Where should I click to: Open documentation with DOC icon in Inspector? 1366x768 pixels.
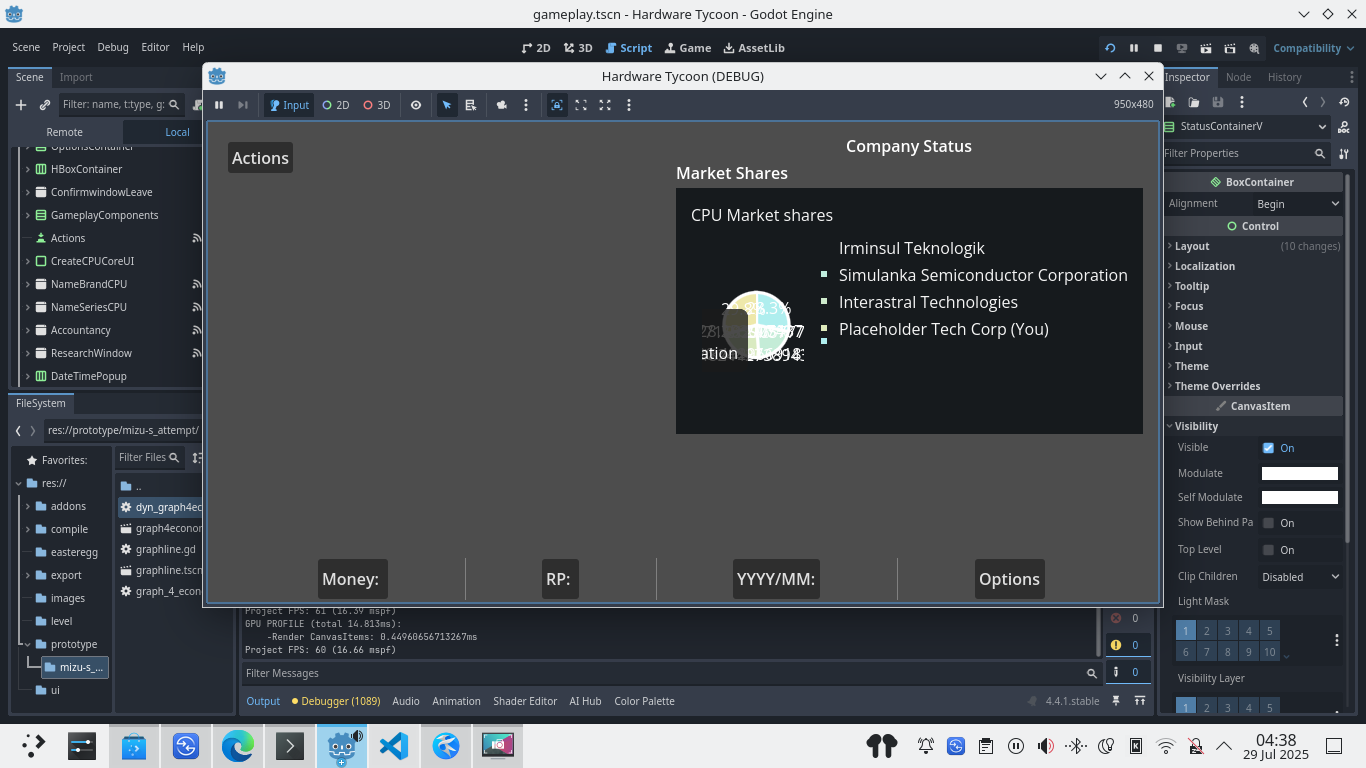pos(1343,127)
